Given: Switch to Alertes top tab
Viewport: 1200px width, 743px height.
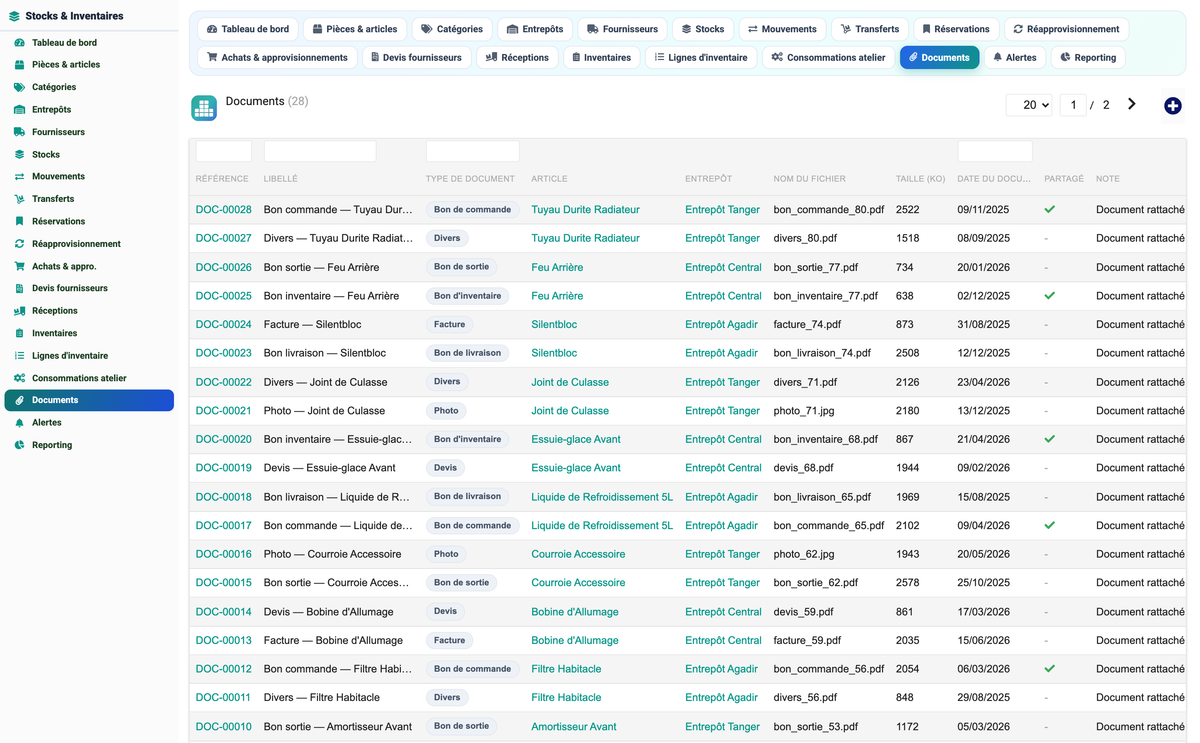Looking at the screenshot, I should (1014, 57).
